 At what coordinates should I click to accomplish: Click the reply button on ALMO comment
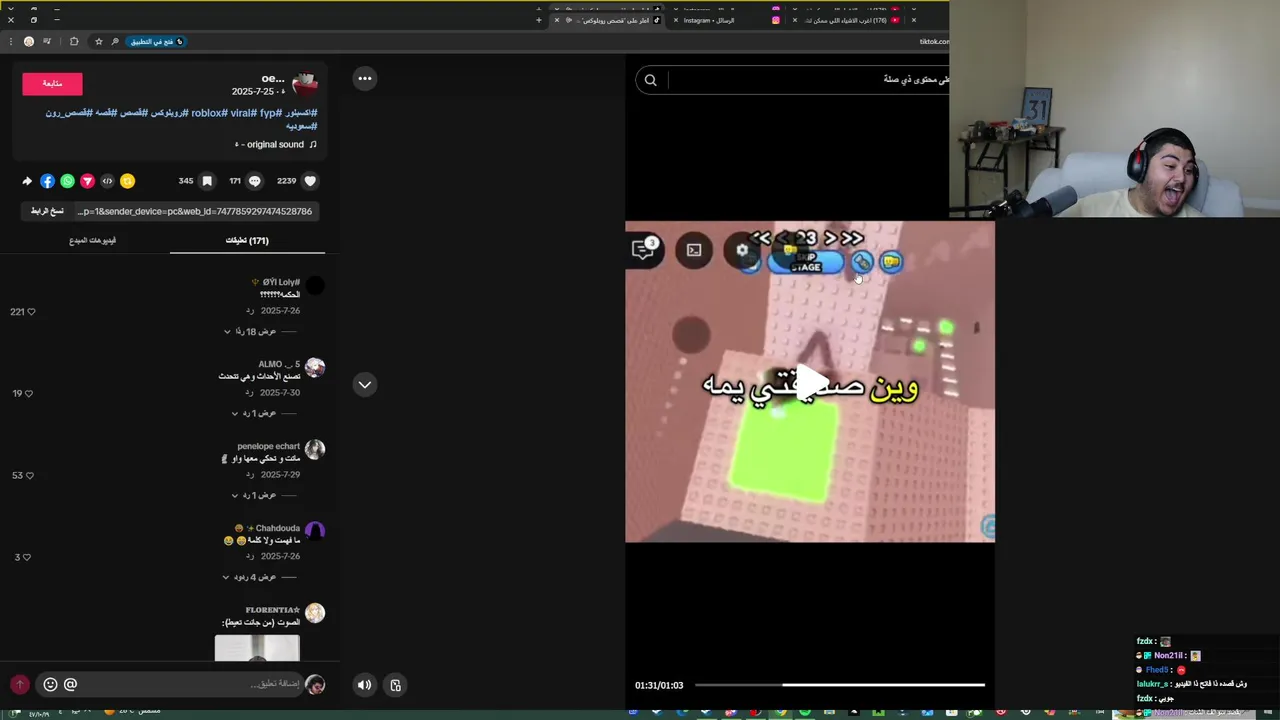click(x=250, y=393)
